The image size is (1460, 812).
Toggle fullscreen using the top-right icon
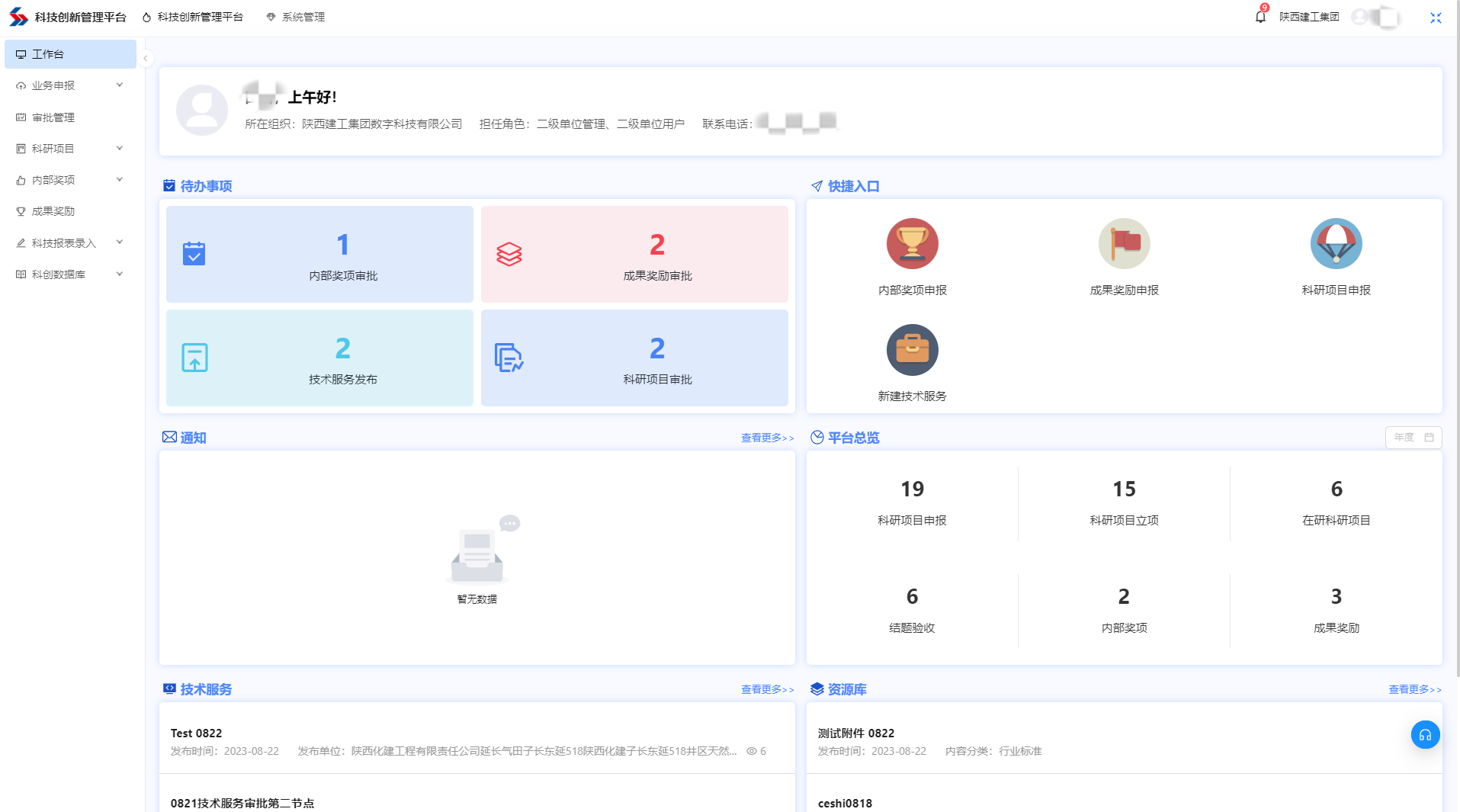[x=1436, y=18]
